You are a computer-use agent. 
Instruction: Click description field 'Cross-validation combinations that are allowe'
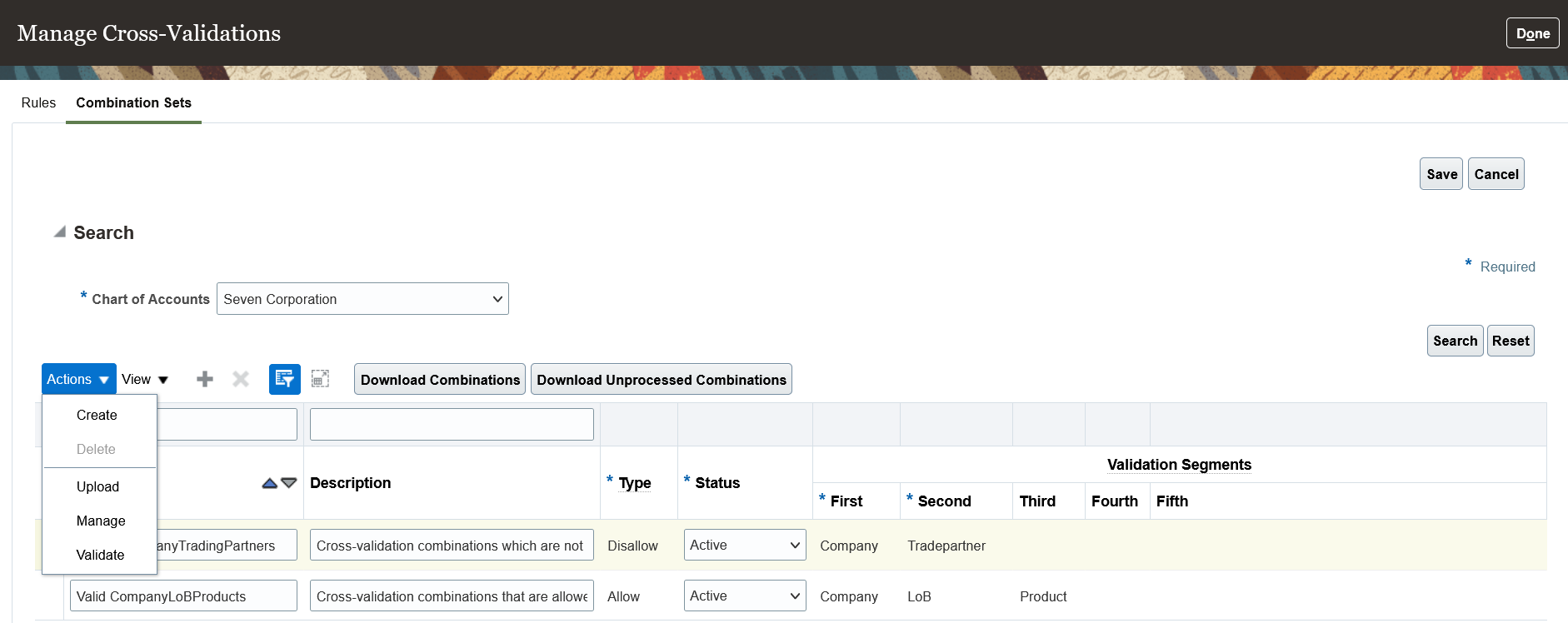coord(452,596)
